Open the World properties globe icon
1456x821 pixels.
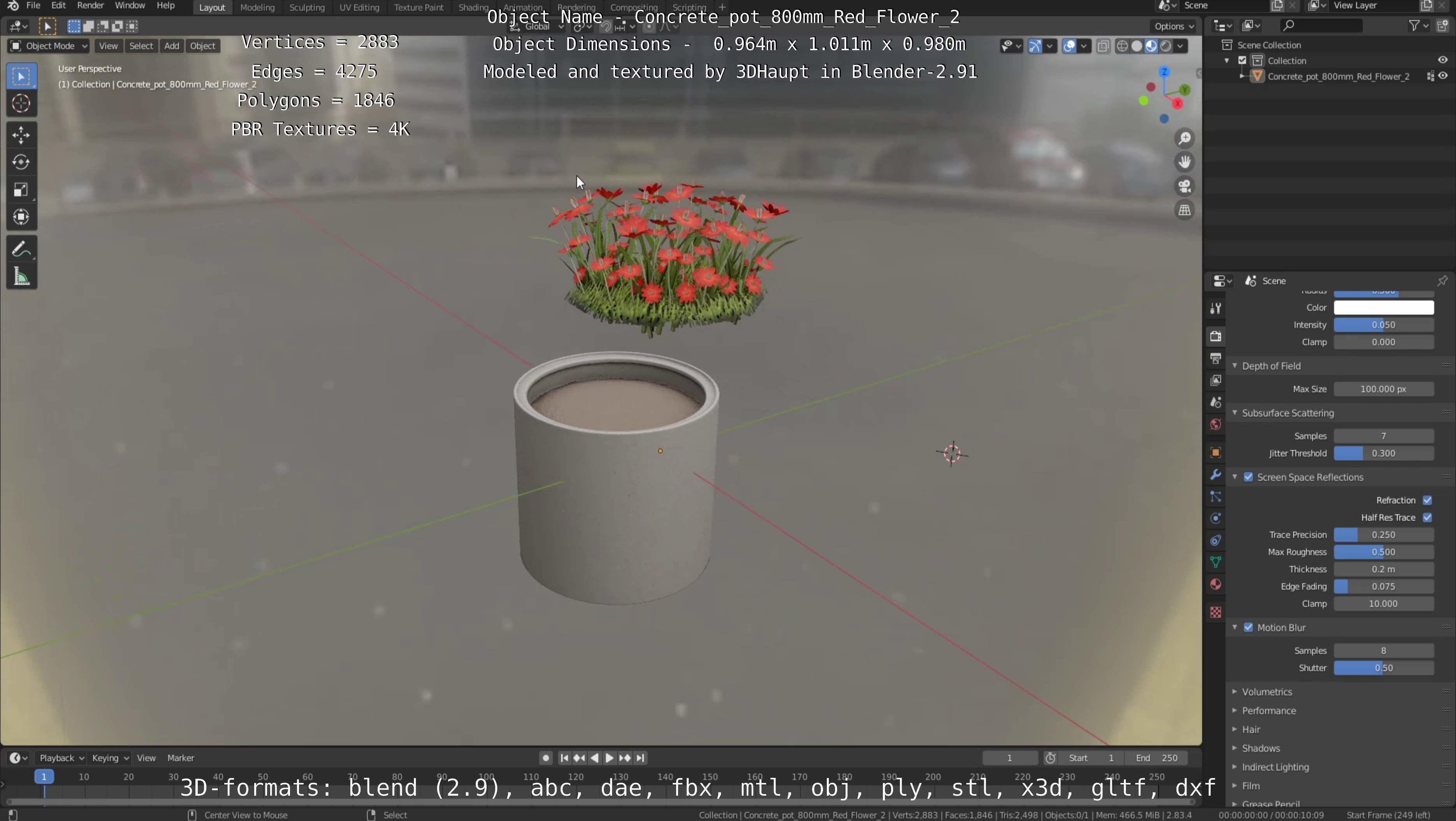point(1215,424)
